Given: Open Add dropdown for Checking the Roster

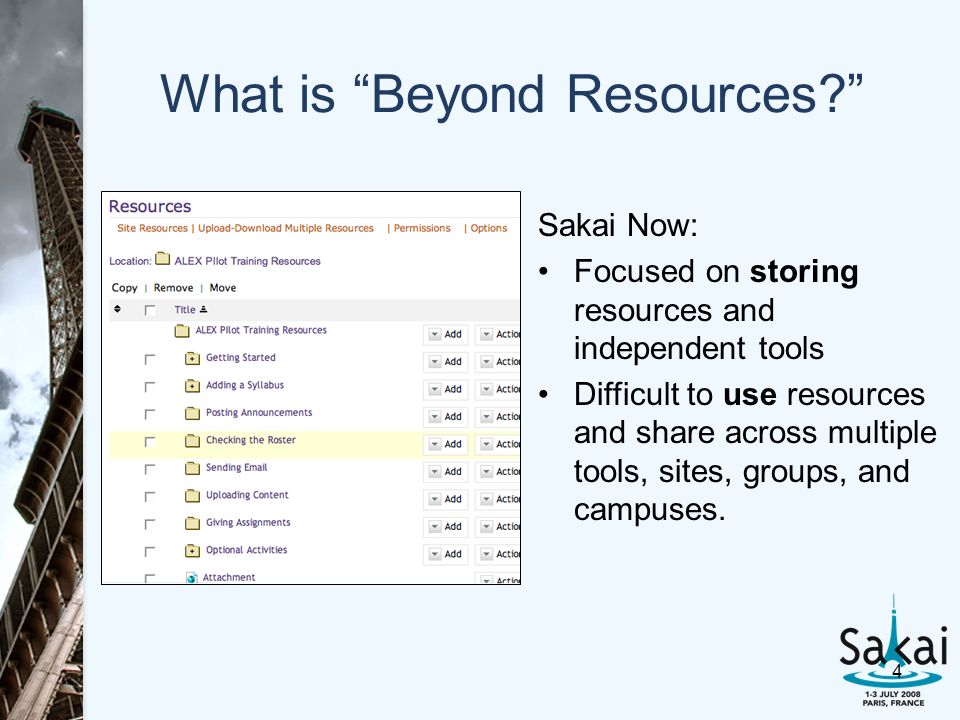Looking at the screenshot, I should coord(446,444).
